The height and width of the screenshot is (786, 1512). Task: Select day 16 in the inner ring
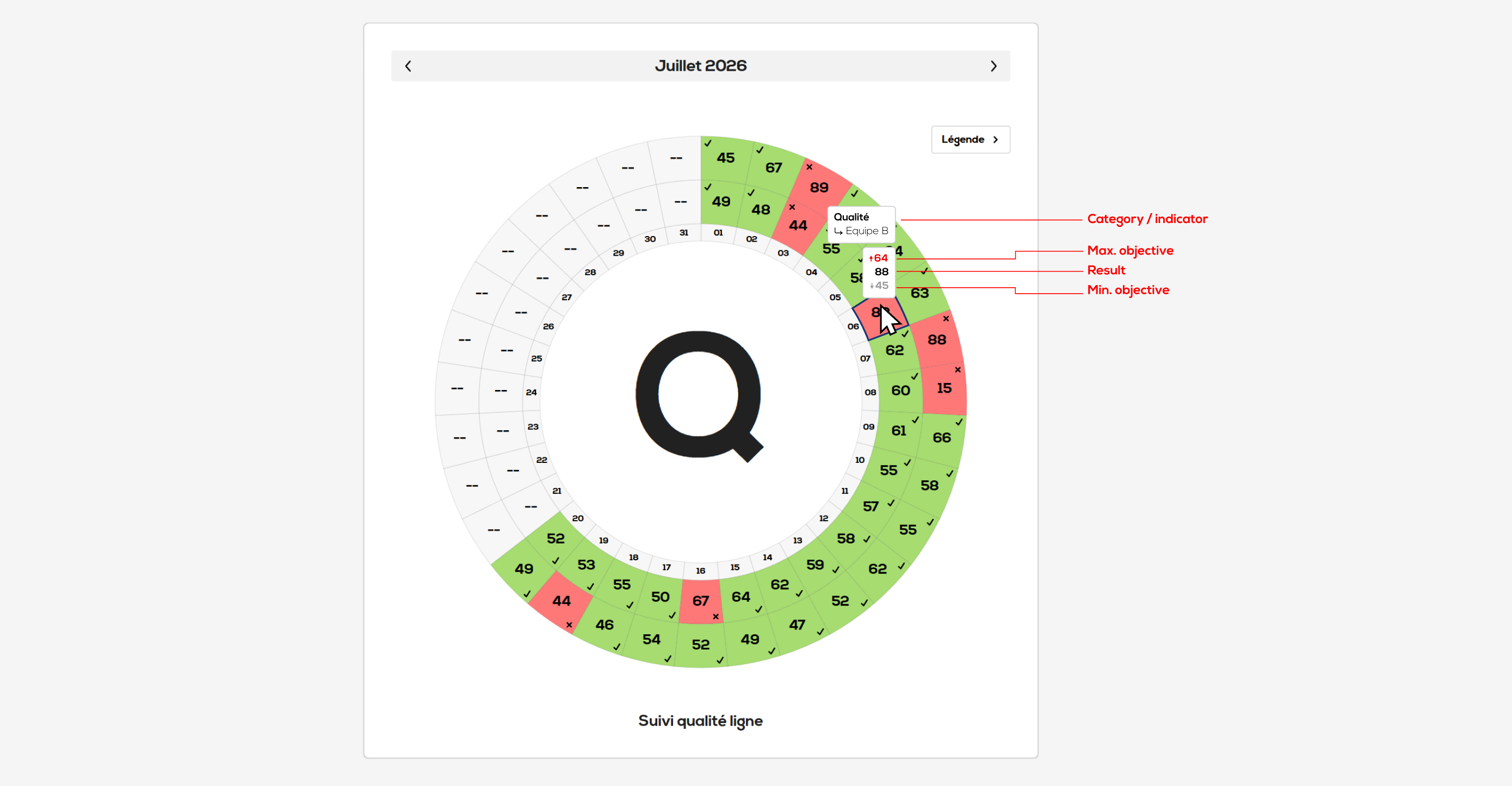coord(701,571)
